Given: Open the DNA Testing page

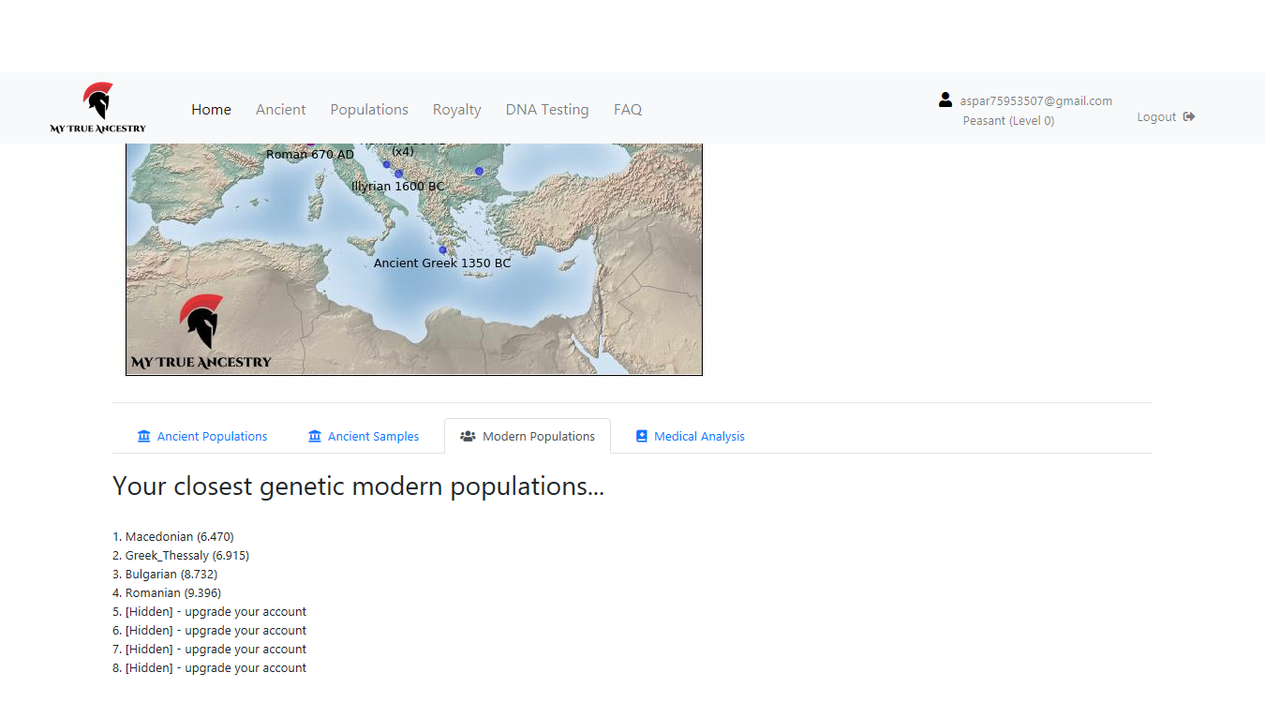Looking at the screenshot, I should pos(547,109).
